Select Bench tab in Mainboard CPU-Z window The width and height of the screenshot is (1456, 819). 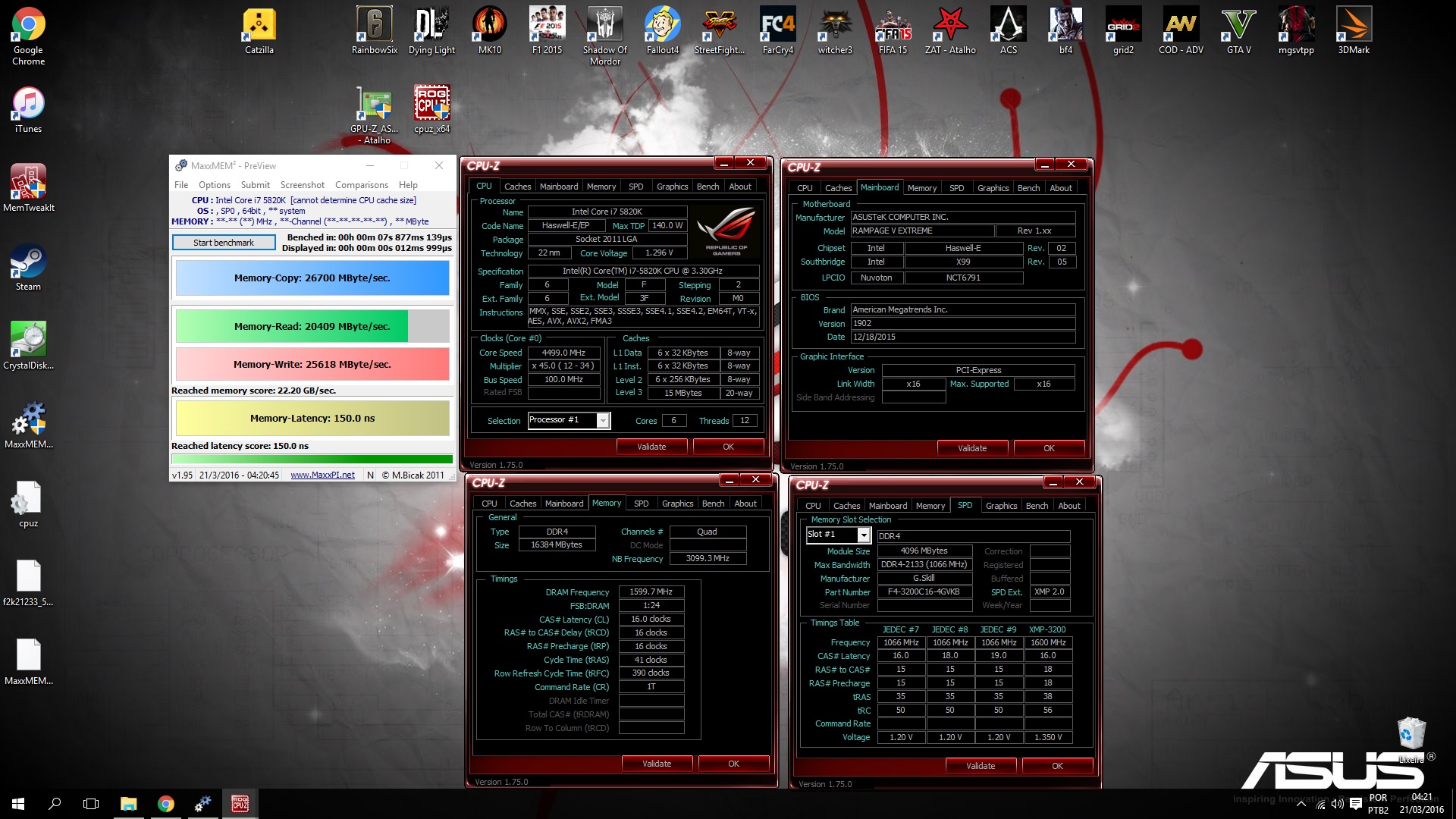[x=1028, y=188]
